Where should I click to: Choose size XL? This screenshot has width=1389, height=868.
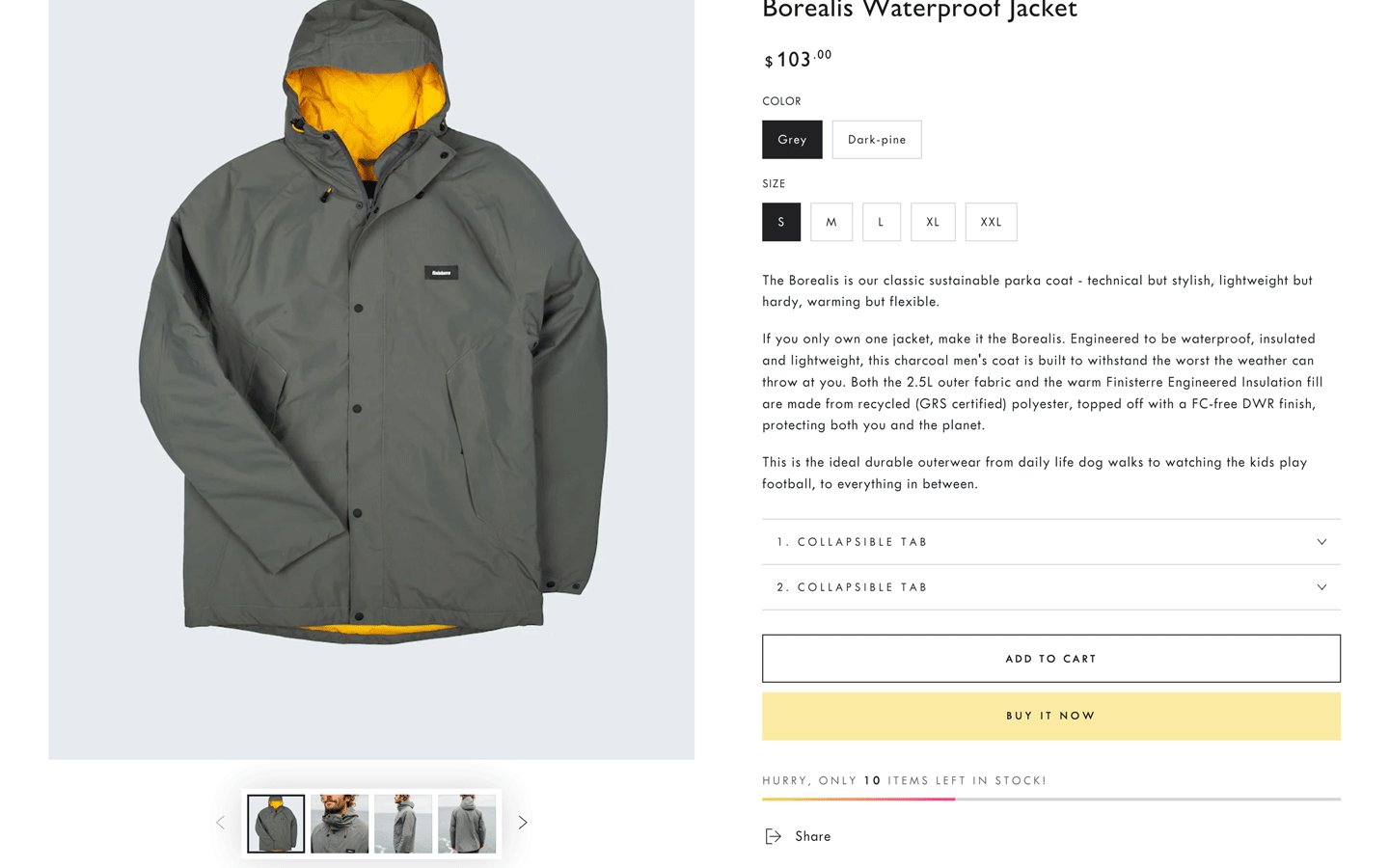tap(933, 222)
